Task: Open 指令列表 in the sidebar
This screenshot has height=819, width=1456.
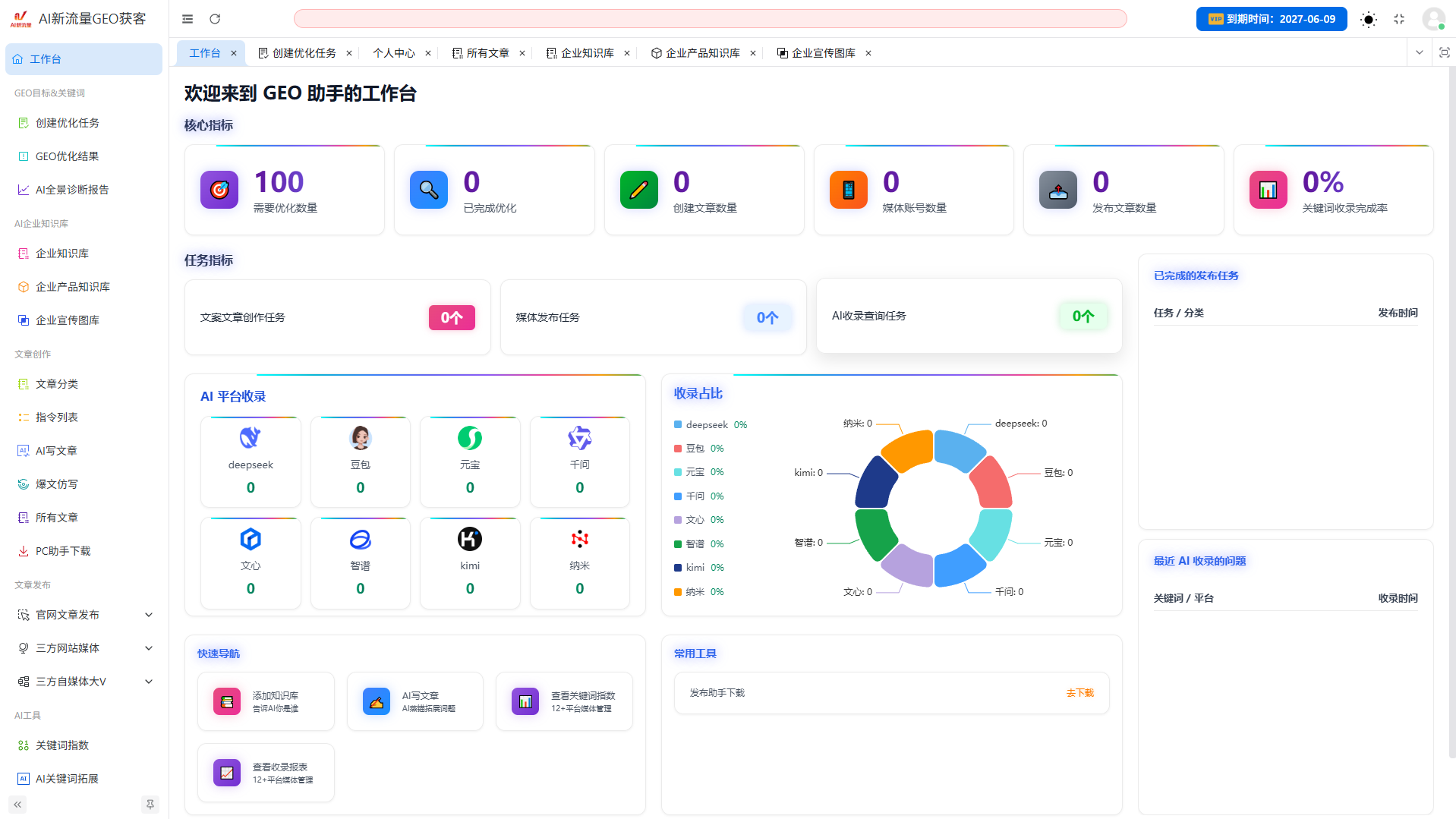Action: (x=84, y=417)
